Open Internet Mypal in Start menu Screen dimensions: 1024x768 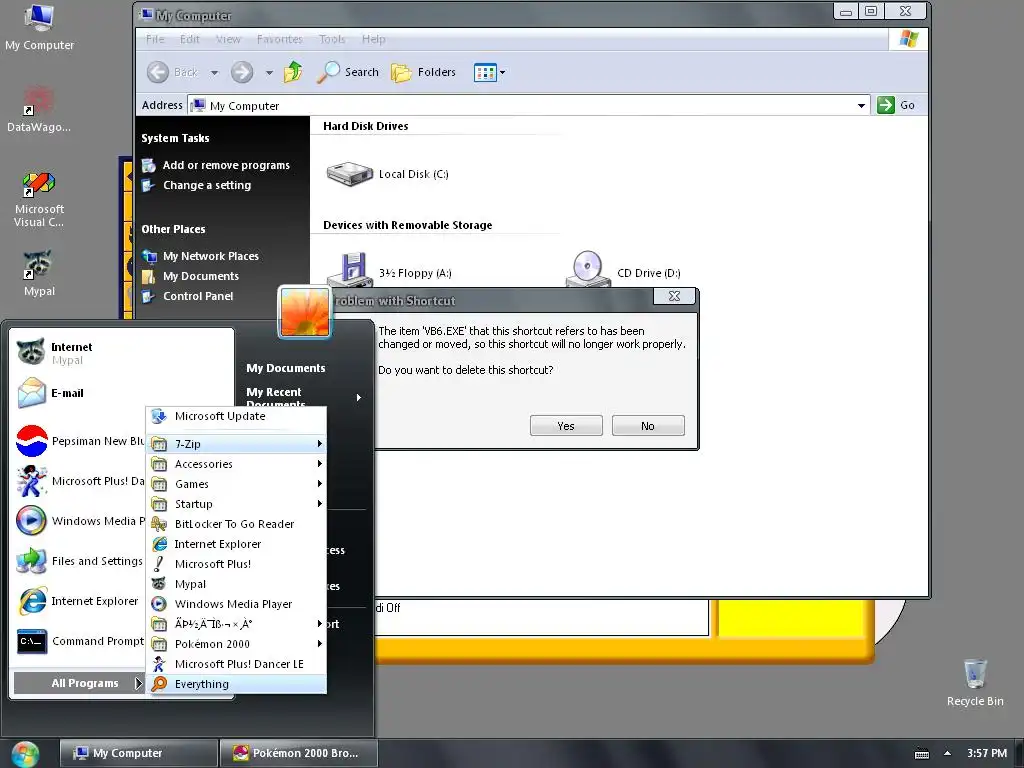tap(123, 353)
